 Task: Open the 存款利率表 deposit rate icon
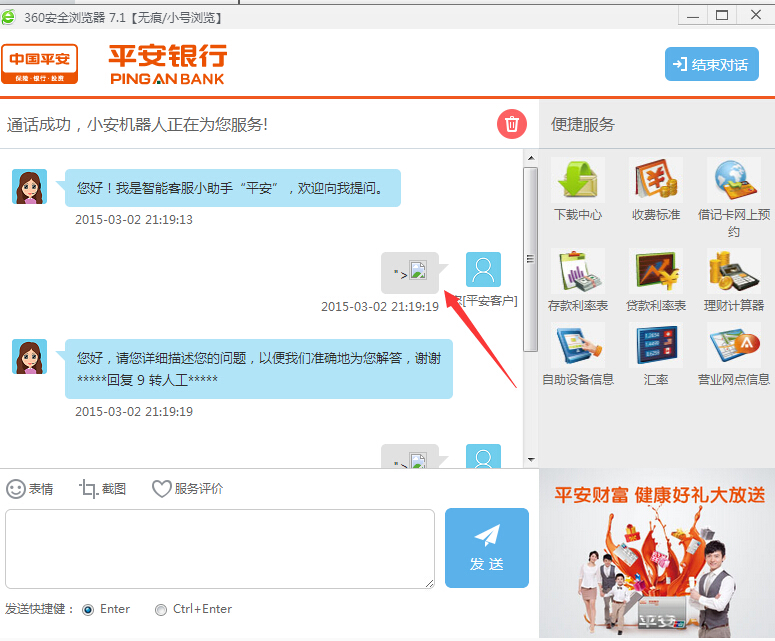[578, 271]
